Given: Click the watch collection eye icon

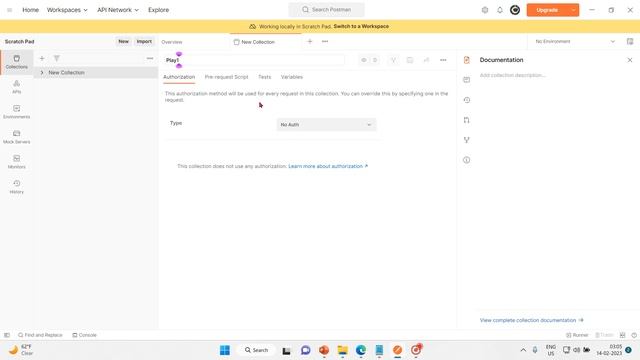Looking at the screenshot, I should tap(364, 60).
